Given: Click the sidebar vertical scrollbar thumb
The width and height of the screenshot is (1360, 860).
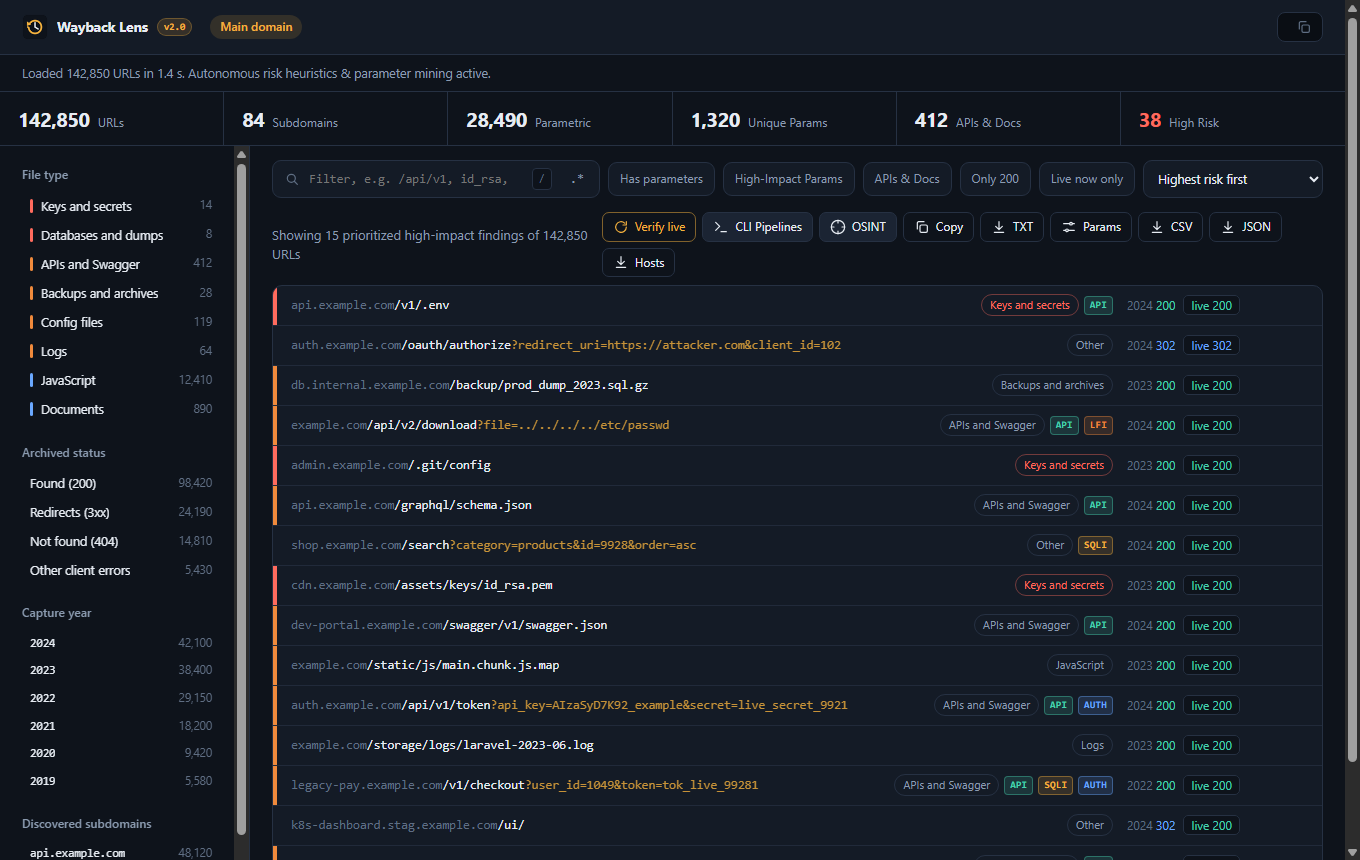Looking at the screenshot, I should (241, 497).
